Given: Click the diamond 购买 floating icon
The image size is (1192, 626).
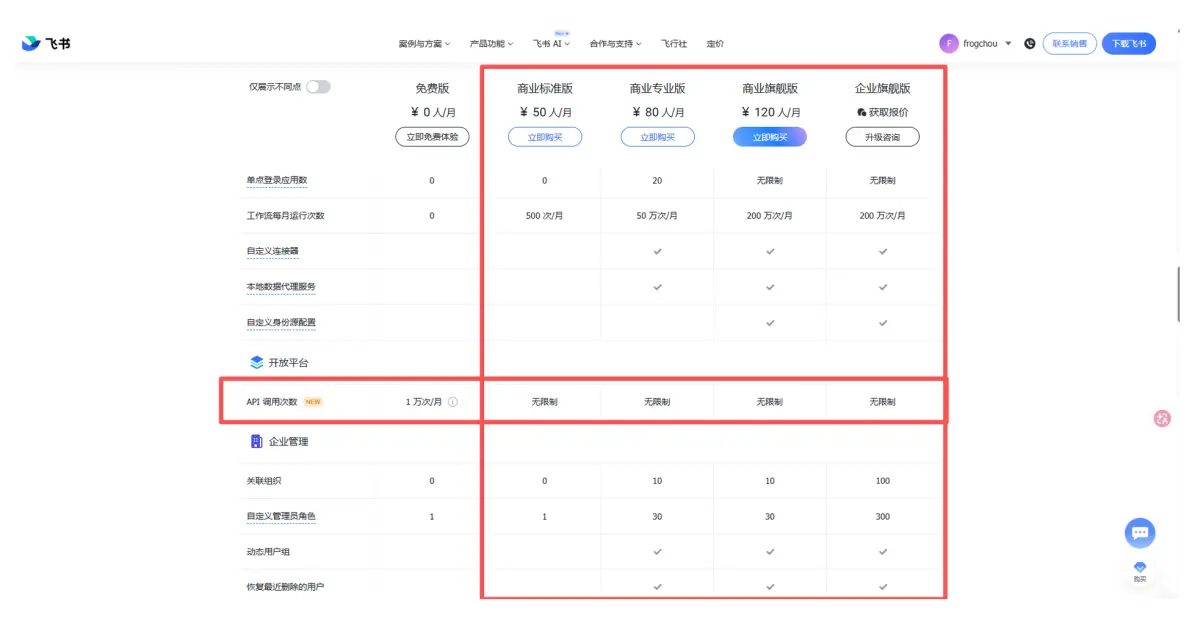Looking at the screenshot, I should click(1140, 570).
